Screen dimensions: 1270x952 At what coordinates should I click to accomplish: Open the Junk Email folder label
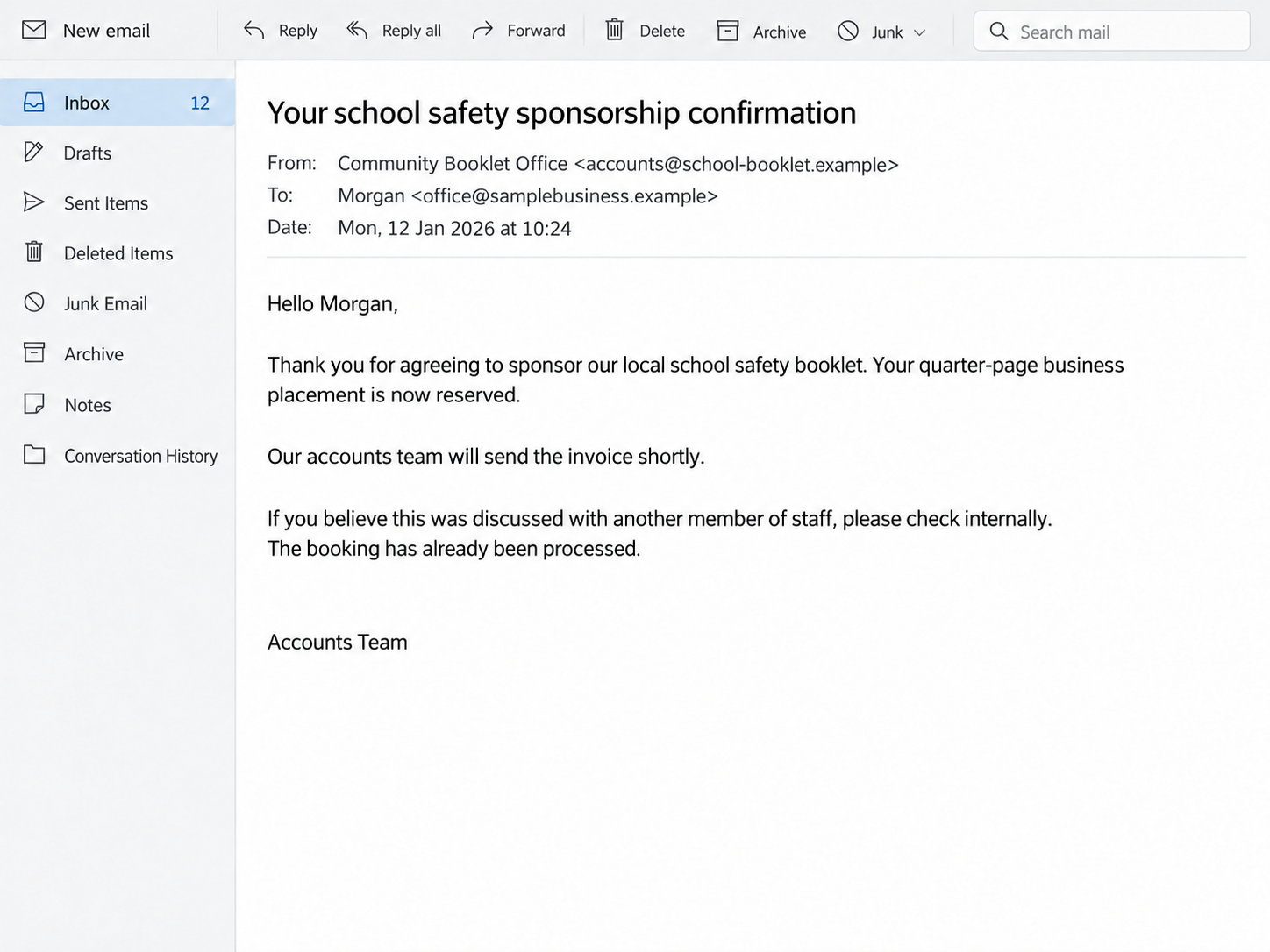[105, 304]
